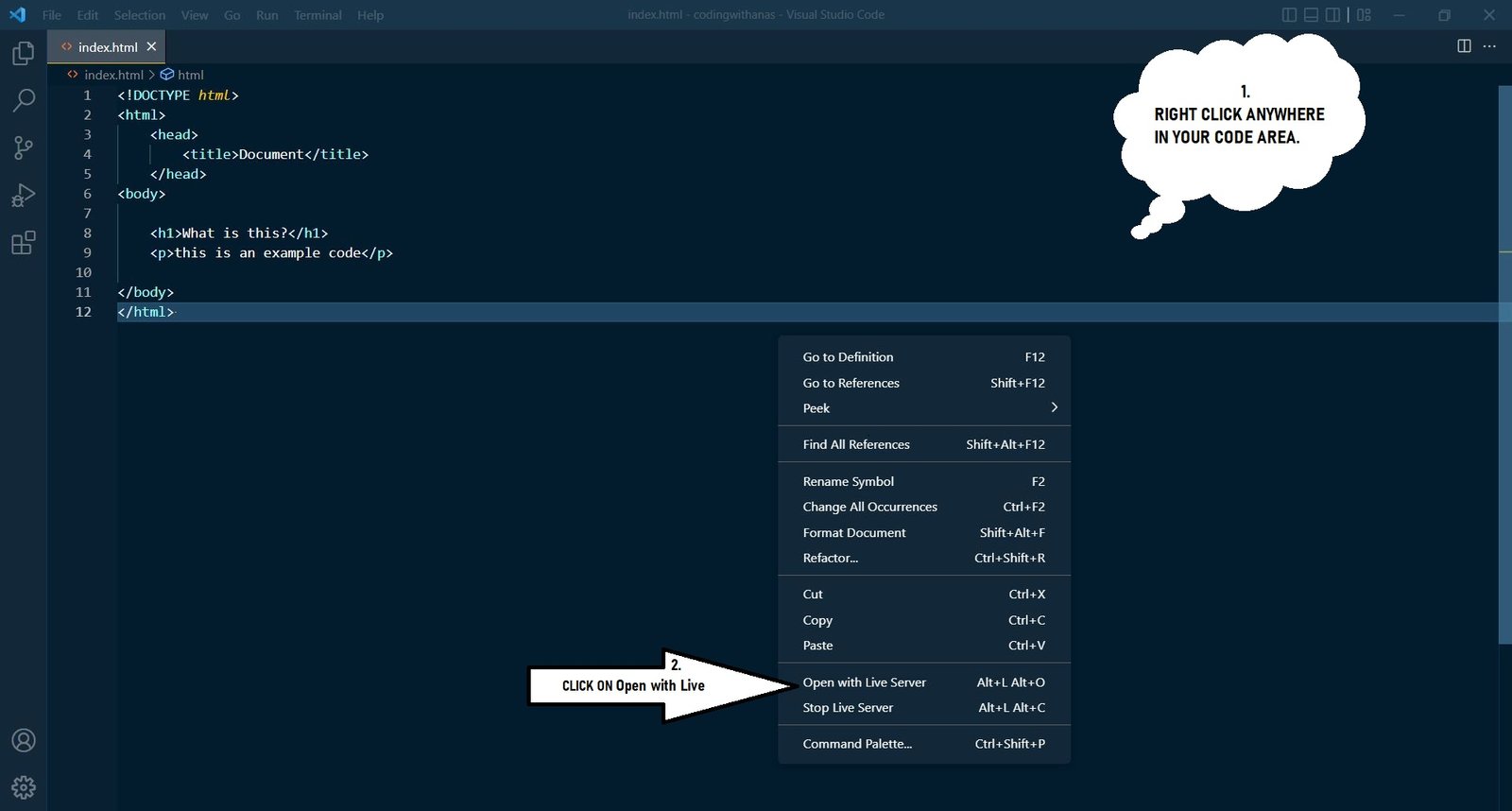Screen dimensions: 1512x811
Task: Open the Run menu
Action: pyautogui.click(x=267, y=15)
